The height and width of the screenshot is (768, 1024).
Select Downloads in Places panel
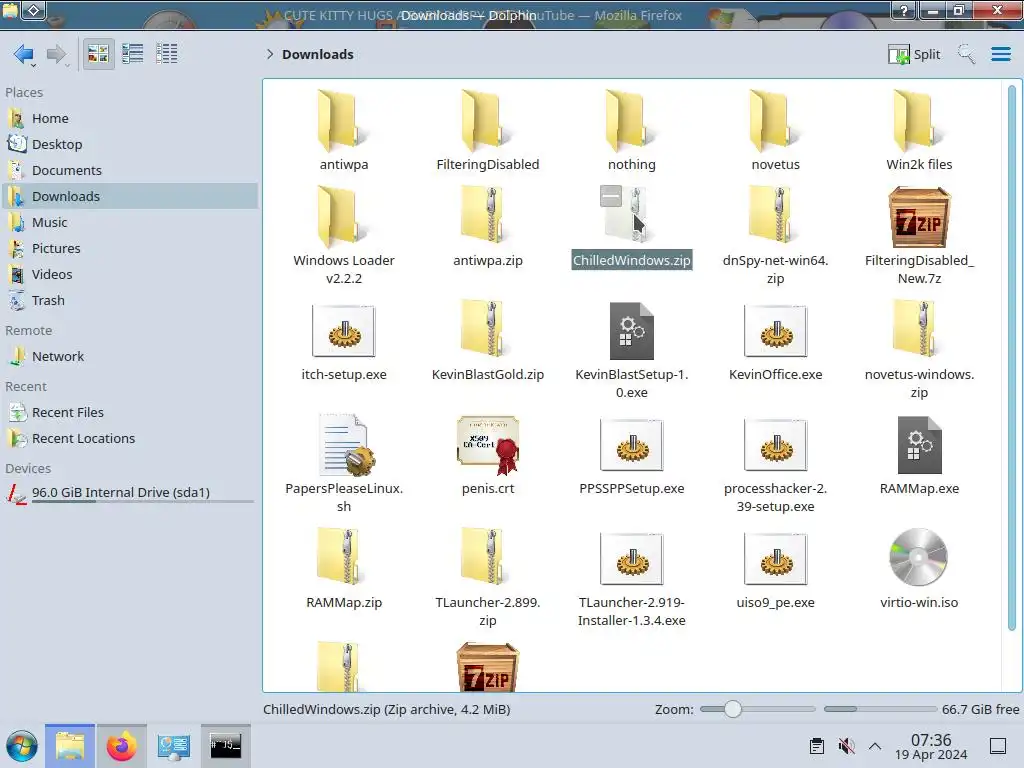pyautogui.click(x=129, y=197)
